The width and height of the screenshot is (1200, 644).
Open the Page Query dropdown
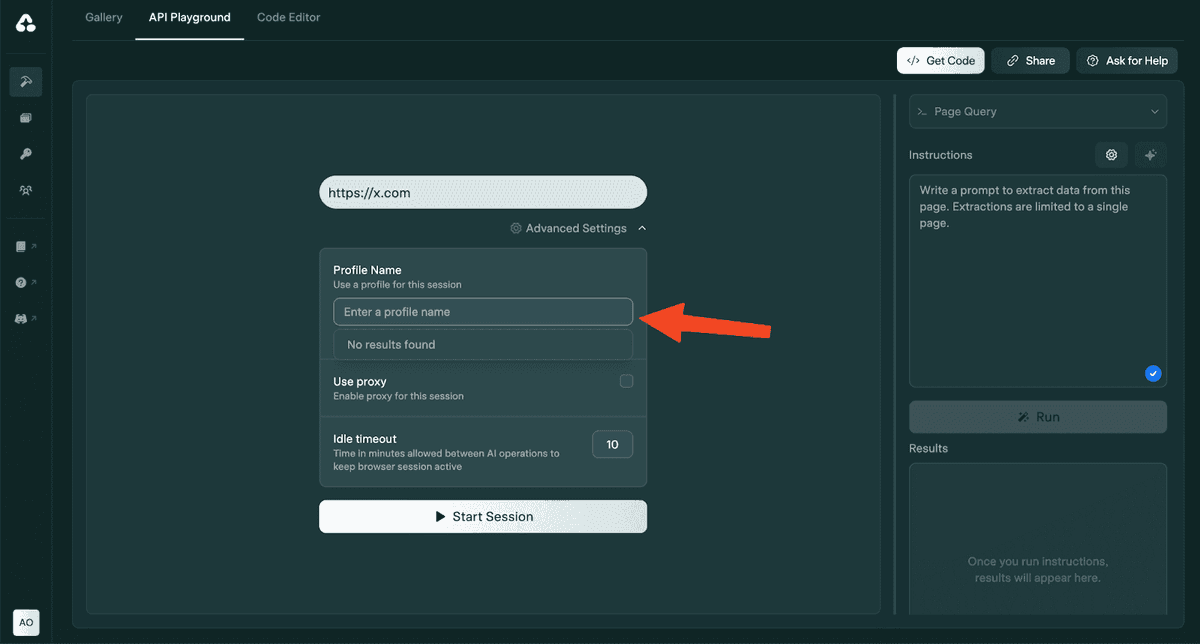[1037, 112]
